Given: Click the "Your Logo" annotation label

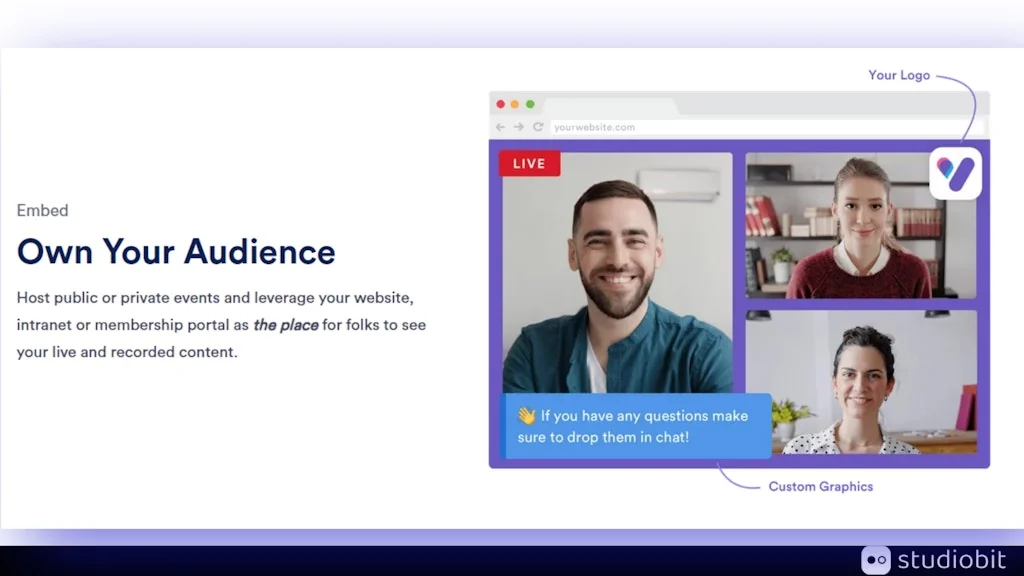Looking at the screenshot, I should point(898,75).
